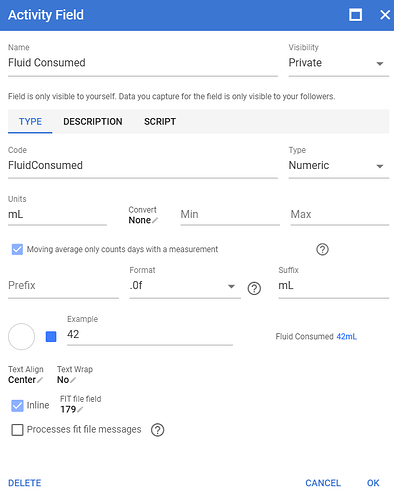Confirm with the OK button

pyautogui.click(x=373, y=483)
